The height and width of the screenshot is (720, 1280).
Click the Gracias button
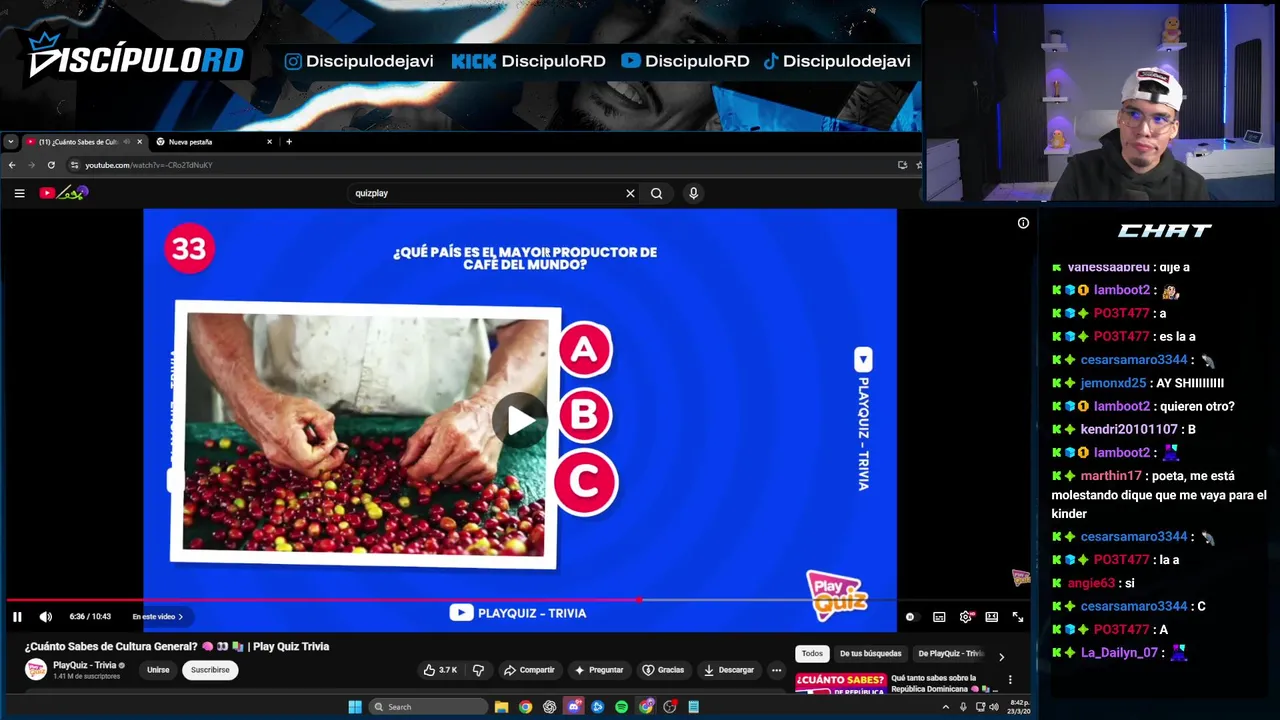pos(664,670)
